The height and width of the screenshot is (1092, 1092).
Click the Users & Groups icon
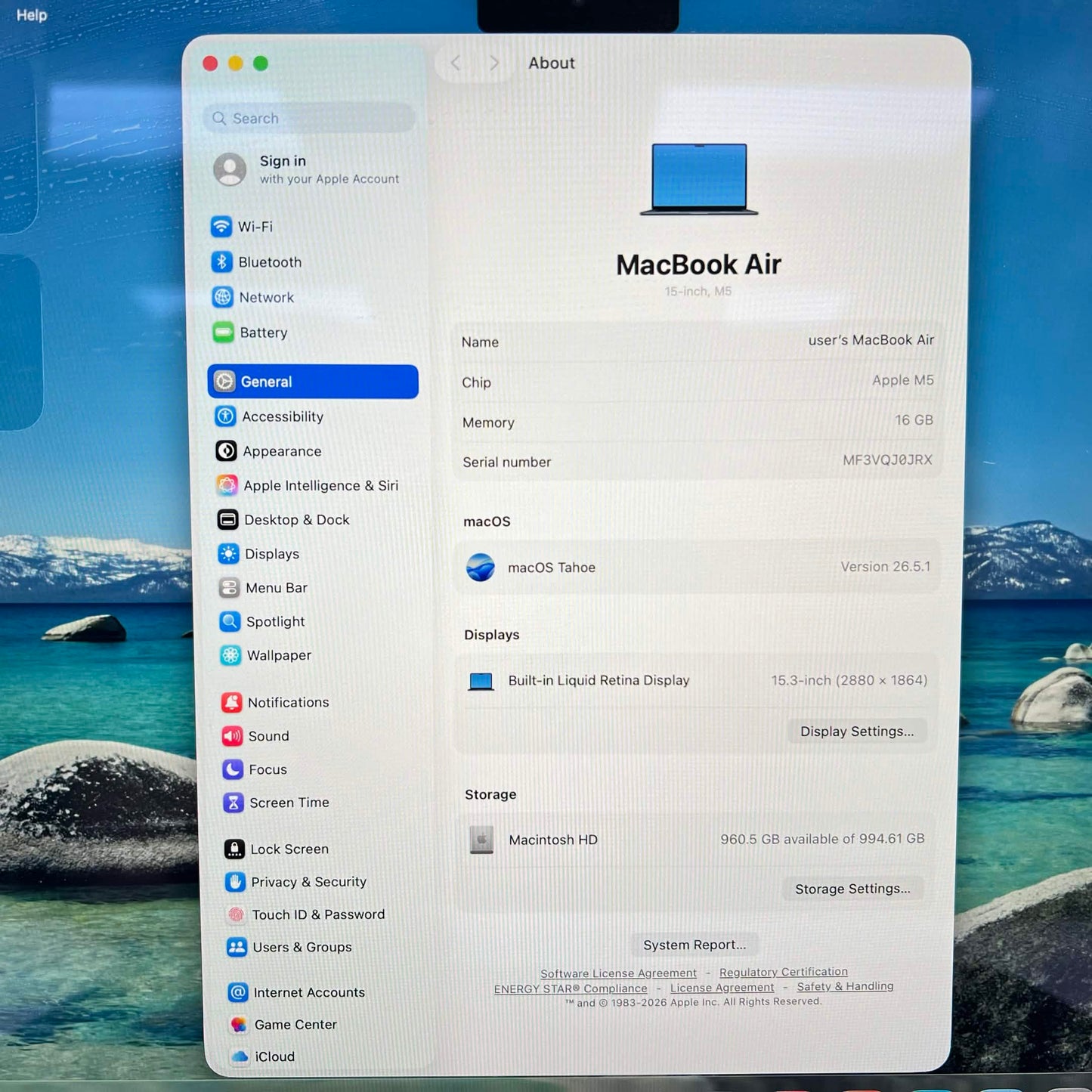237,947
